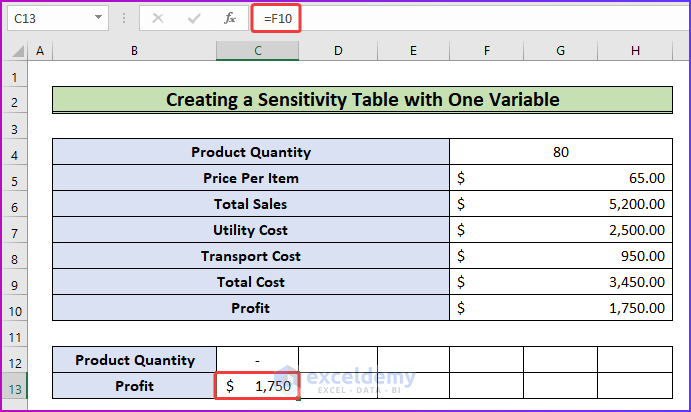Select the Total Sales 5,200.00 cell

[x=560, y=204]
